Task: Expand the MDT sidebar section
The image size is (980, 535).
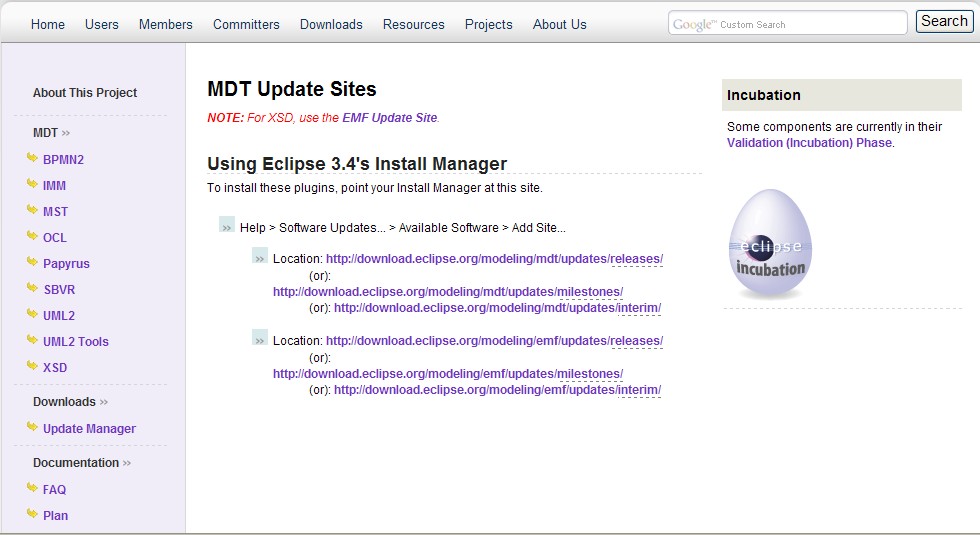Action: pos(51,132)
